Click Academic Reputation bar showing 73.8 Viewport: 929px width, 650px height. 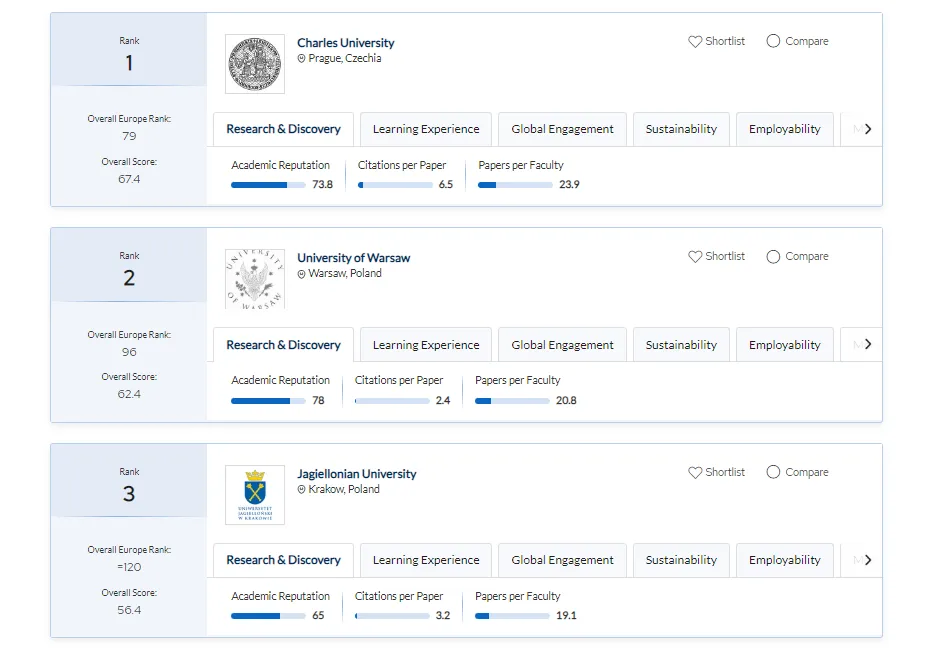coord(268,185)
